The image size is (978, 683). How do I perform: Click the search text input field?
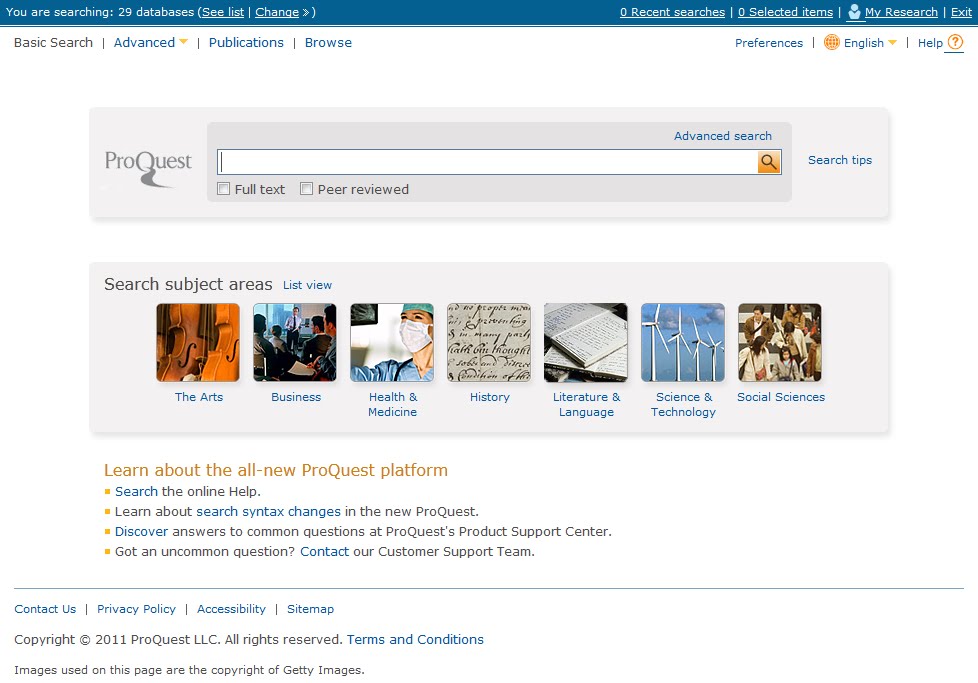point(487,162)
